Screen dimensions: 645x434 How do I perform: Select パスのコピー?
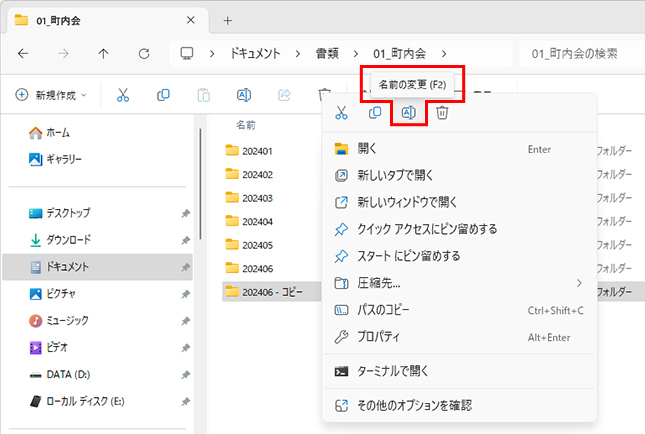(459, 310)
